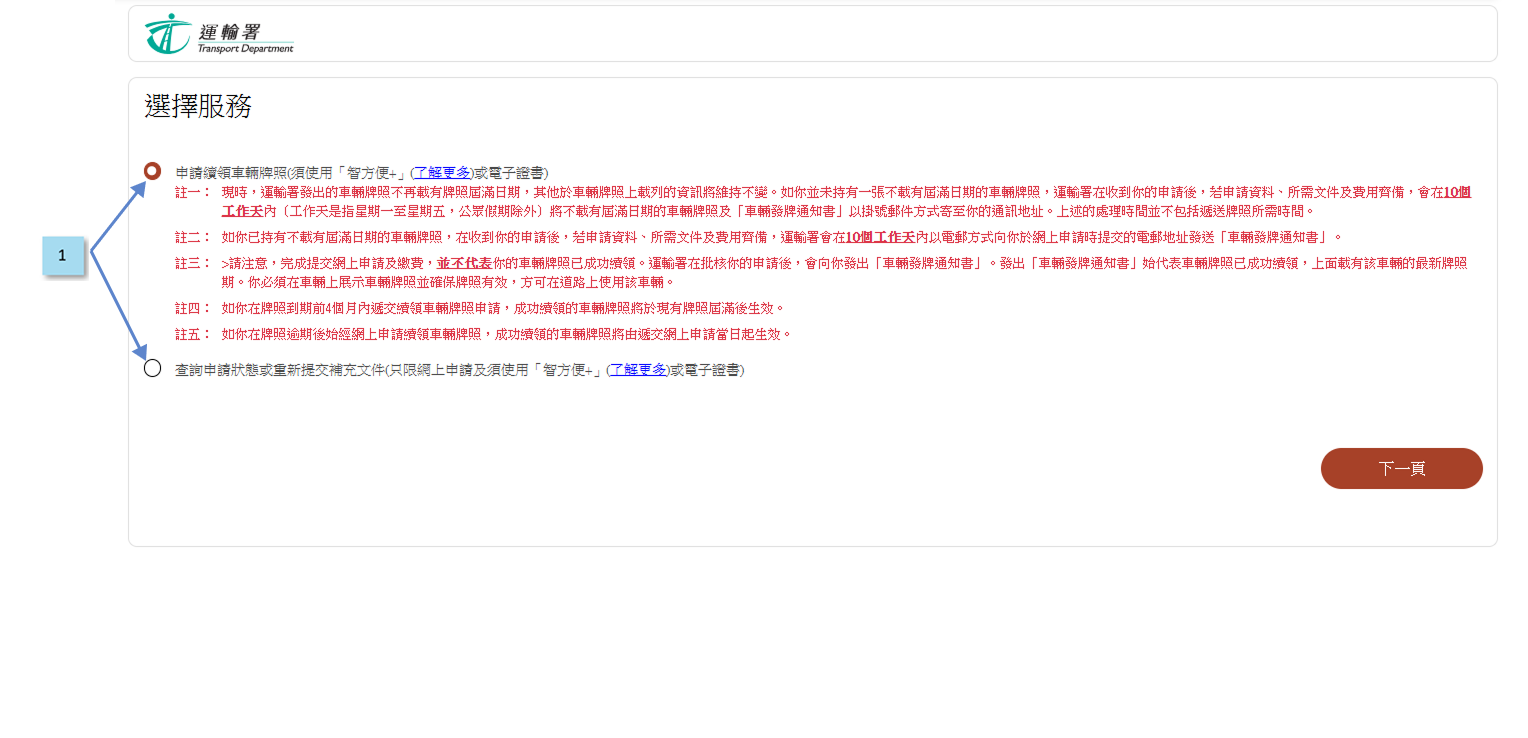Open 了解更多 link in the enquiry status option
This screenshot has width=1528, height=738.
click(x=638, y=370)
